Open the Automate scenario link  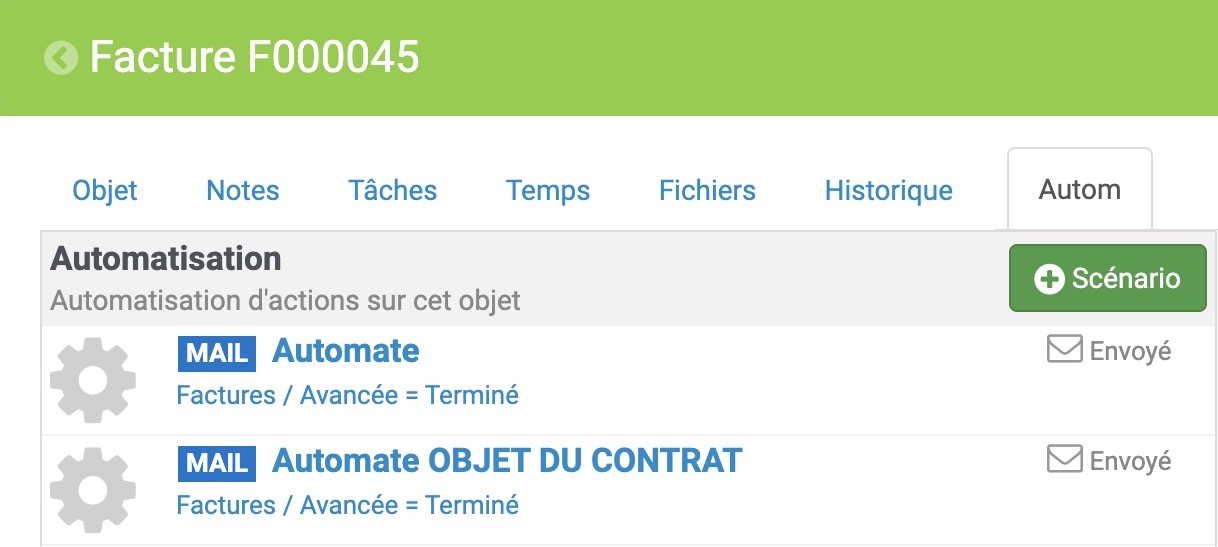click(346, 351)
